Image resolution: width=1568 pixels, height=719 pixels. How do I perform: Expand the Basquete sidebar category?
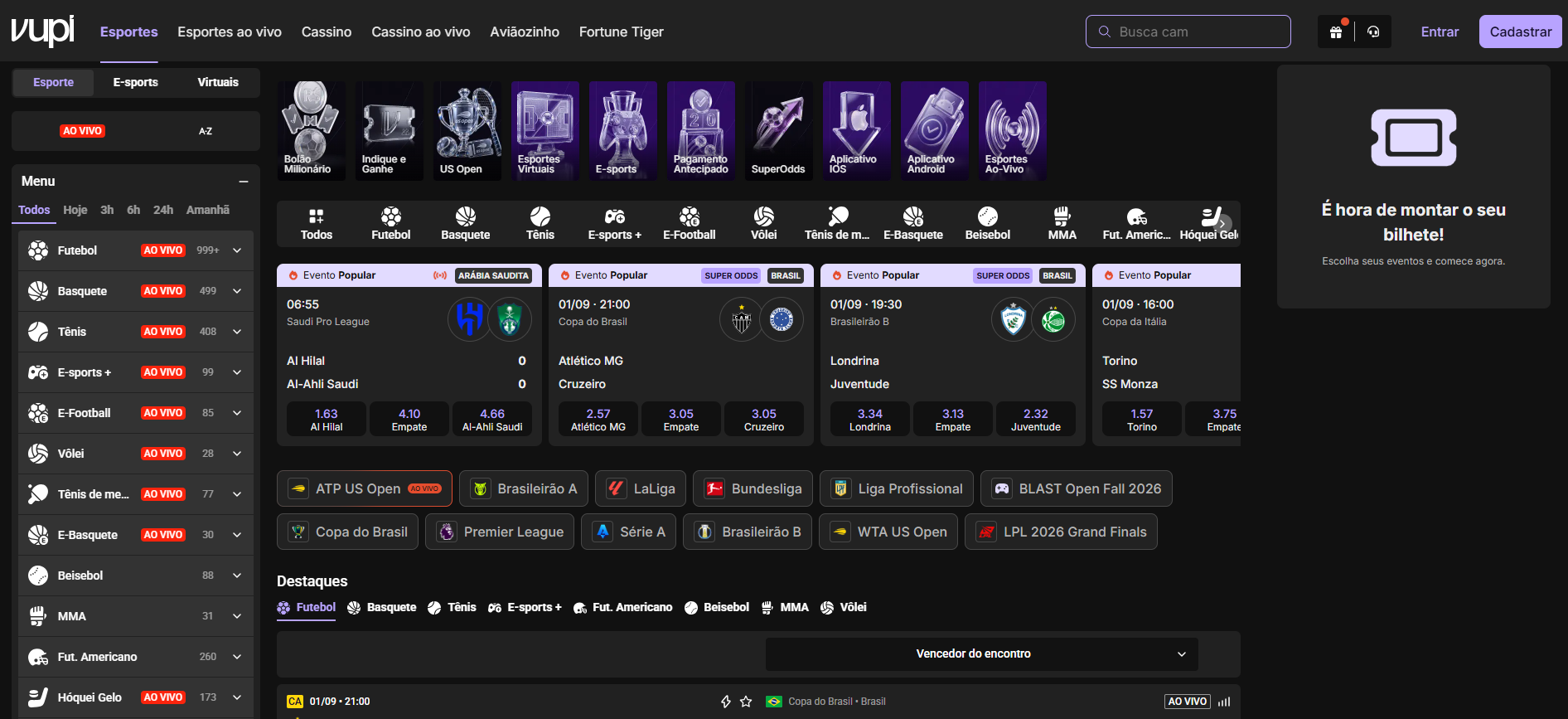(x=237, y=291)
